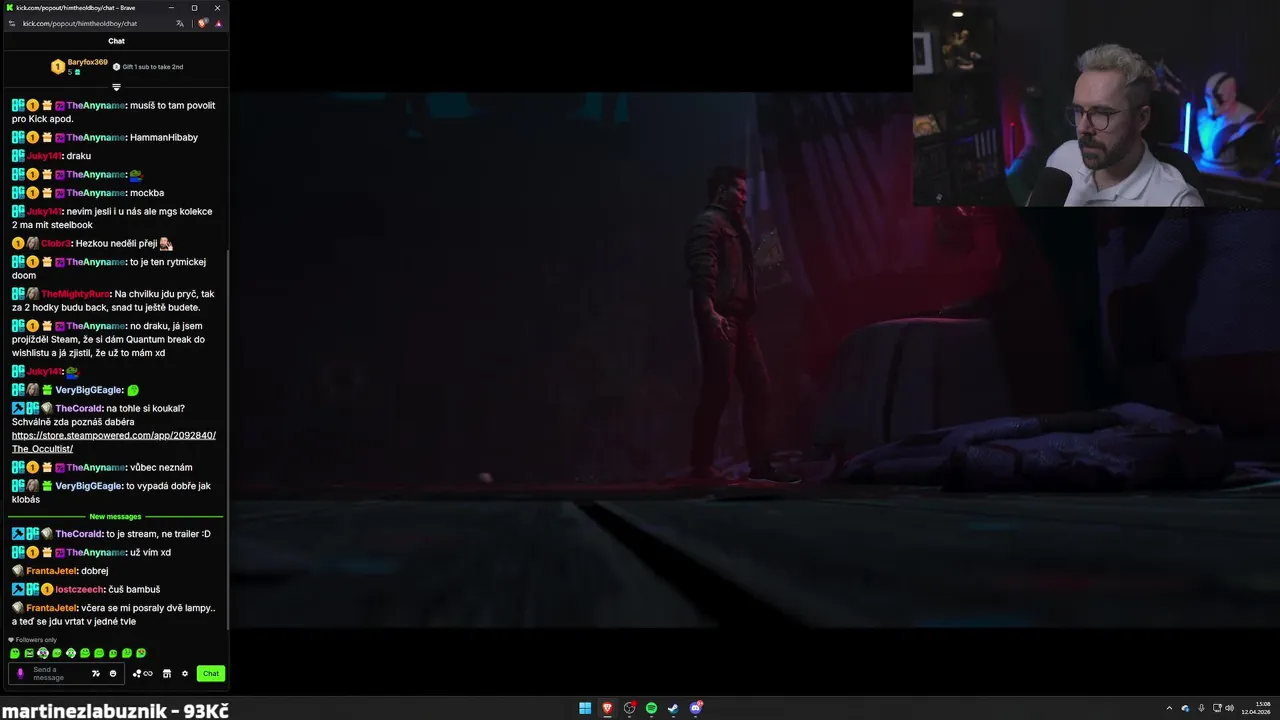The height and width of the screenshot is (720, 1280).
Task: Open volume control in system tray
Action: 1229,708
